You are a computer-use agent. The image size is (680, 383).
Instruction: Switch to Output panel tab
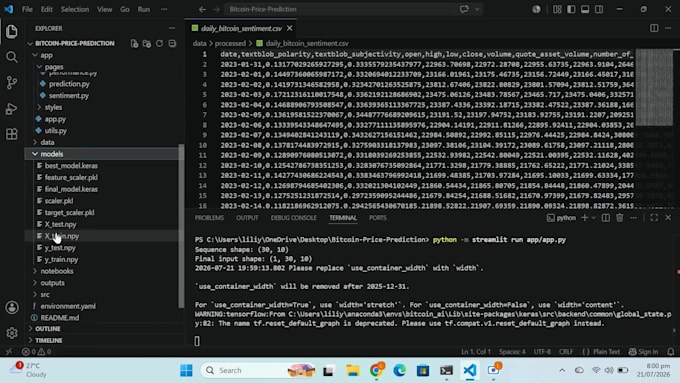click(x=247, y=218)
